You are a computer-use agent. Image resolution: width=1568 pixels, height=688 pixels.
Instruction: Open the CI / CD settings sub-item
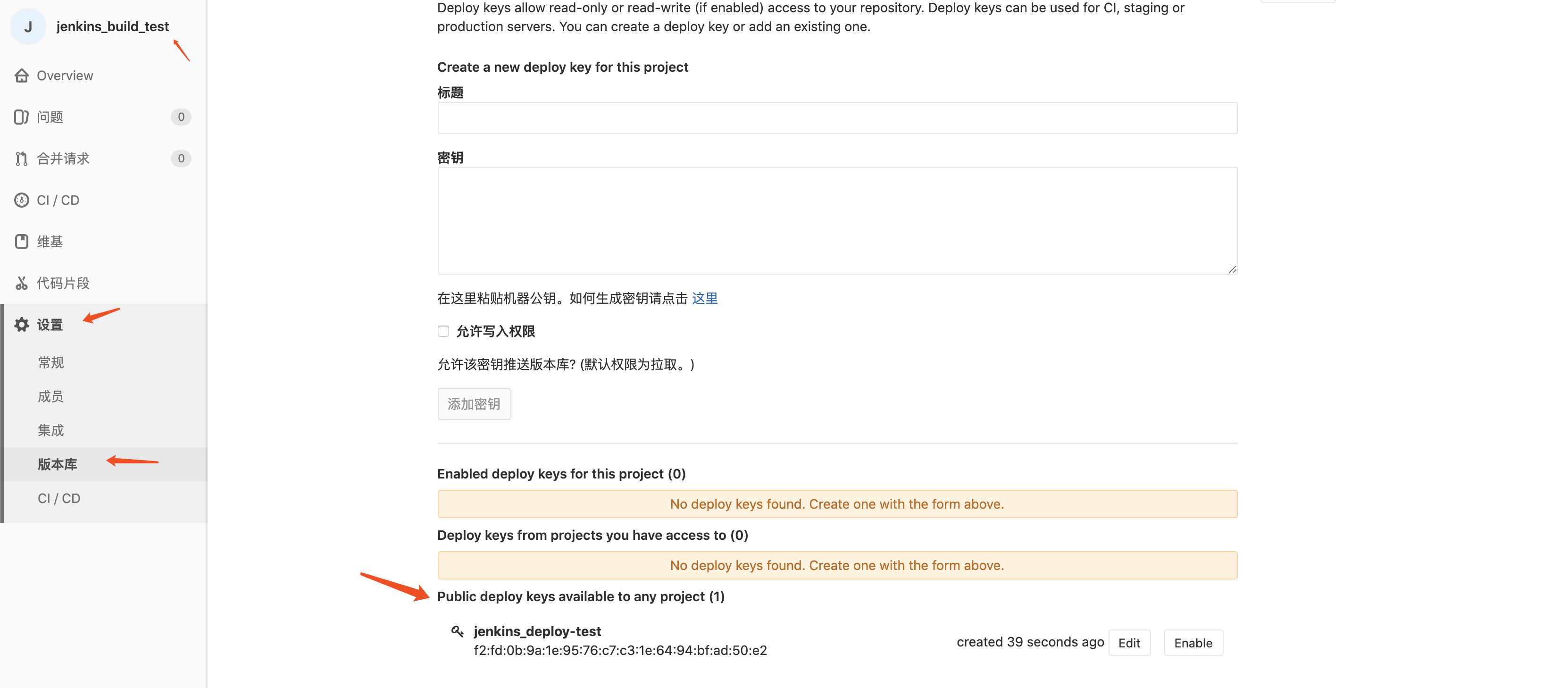[x=59, y=499]
